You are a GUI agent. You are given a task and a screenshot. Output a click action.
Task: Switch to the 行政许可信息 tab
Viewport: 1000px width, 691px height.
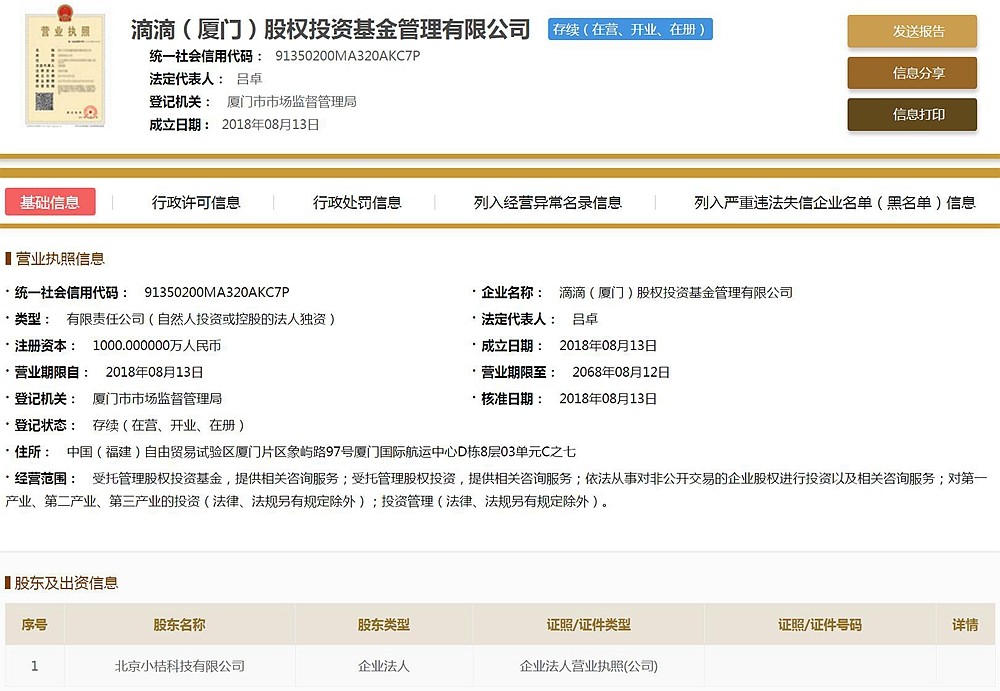point(196,202)
